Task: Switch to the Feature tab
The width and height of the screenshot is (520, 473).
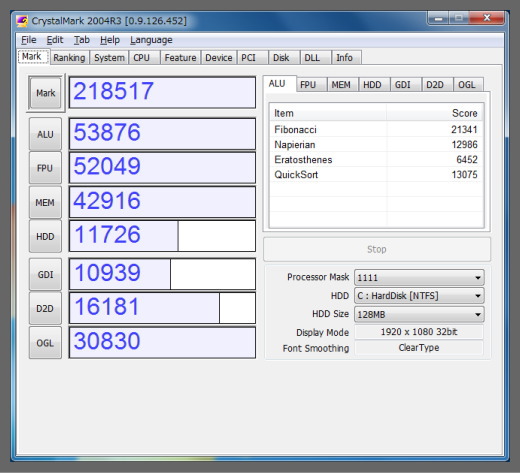Action: click(180, 58)
